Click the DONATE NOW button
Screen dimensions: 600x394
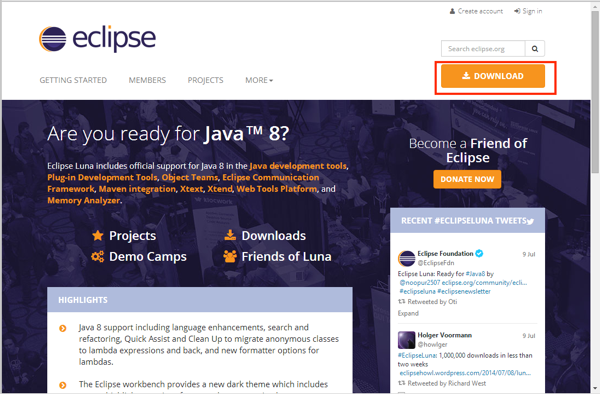(467, 179)
